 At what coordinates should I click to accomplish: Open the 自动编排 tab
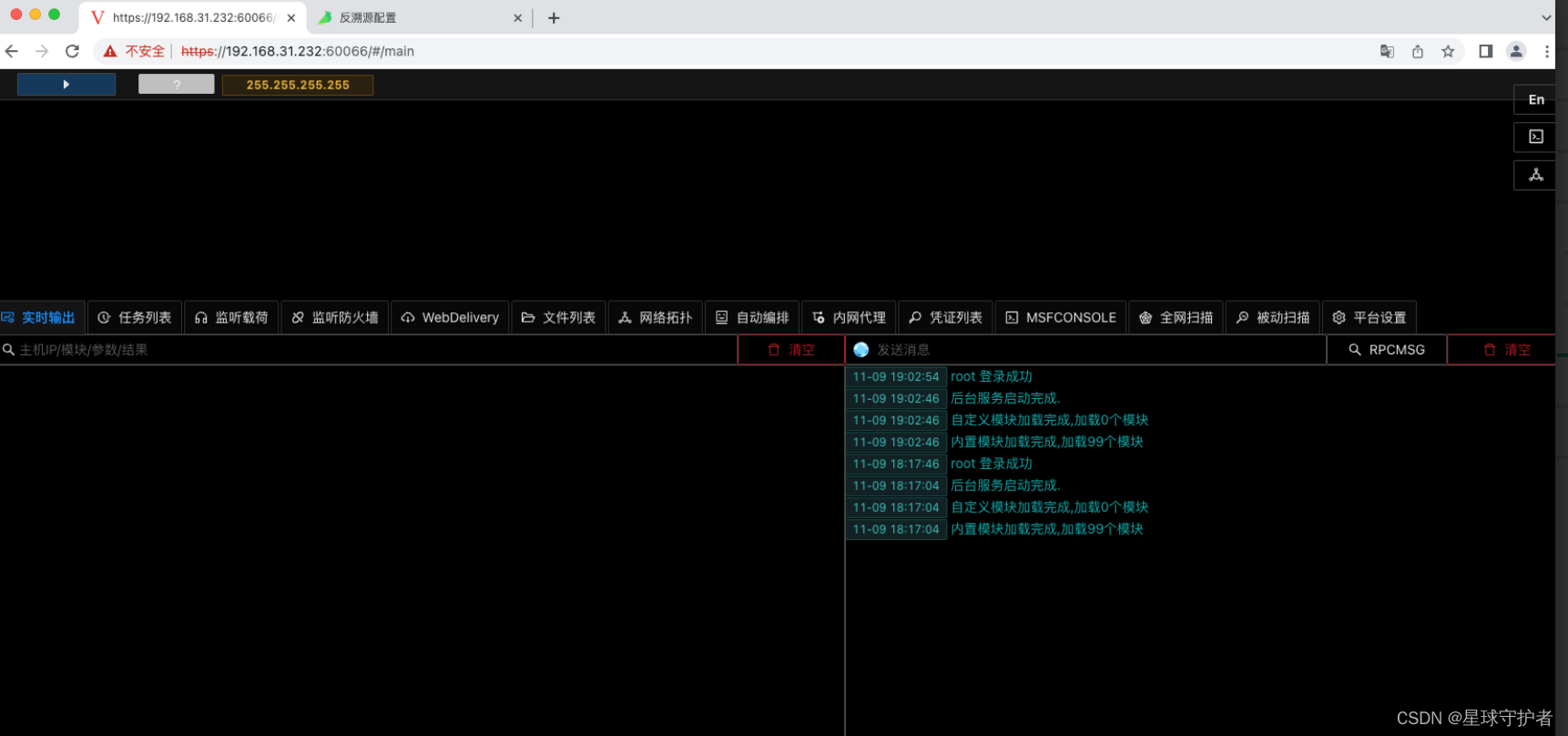752,318
